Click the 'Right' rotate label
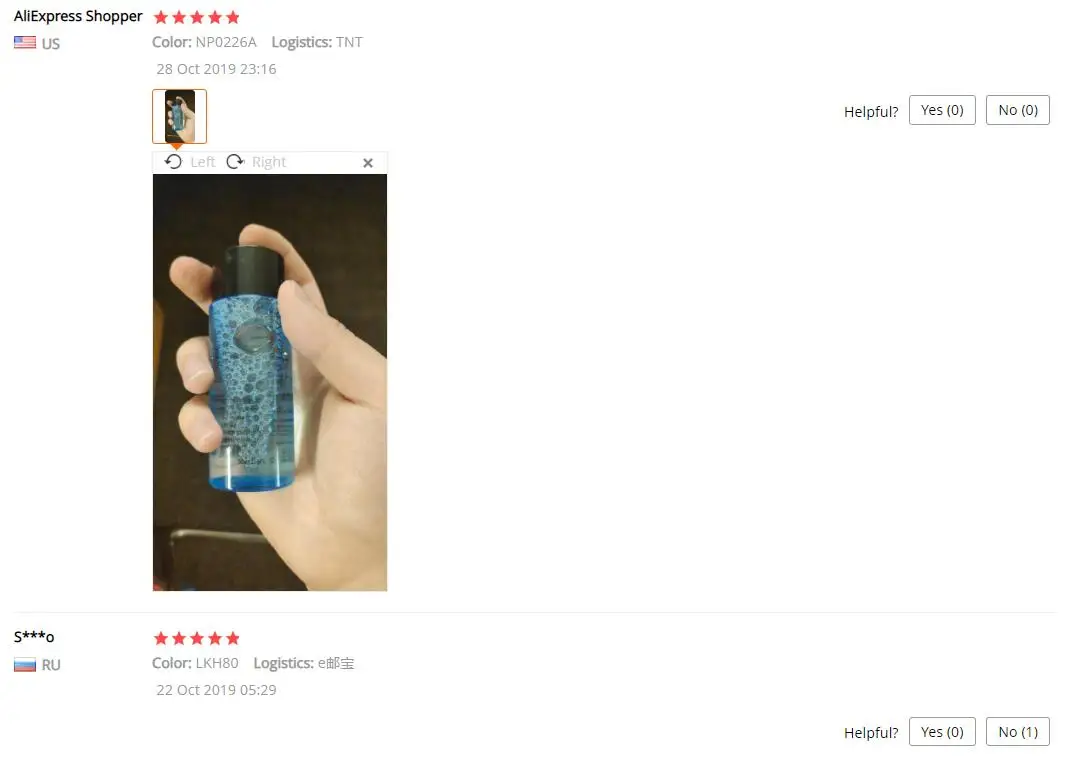The width and height of the screenshot is (1070, 760). pos(269,162)
